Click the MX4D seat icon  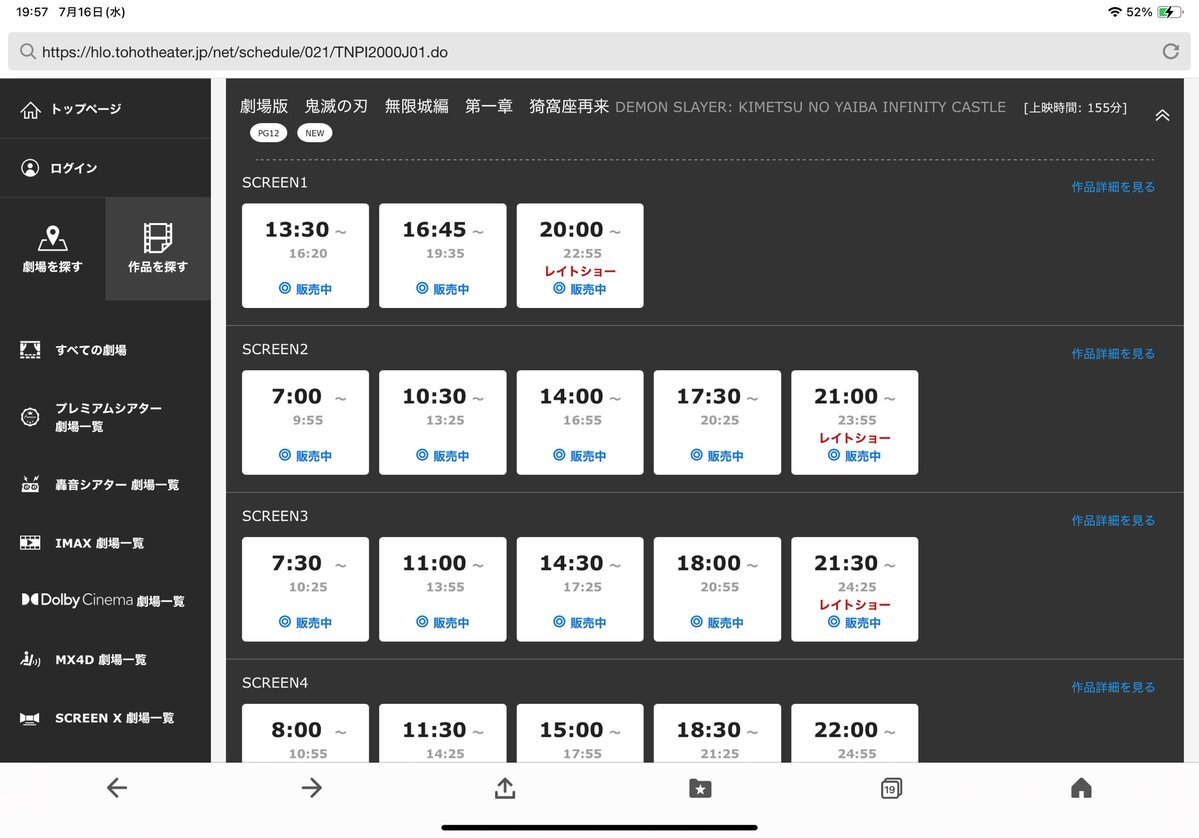30,659
